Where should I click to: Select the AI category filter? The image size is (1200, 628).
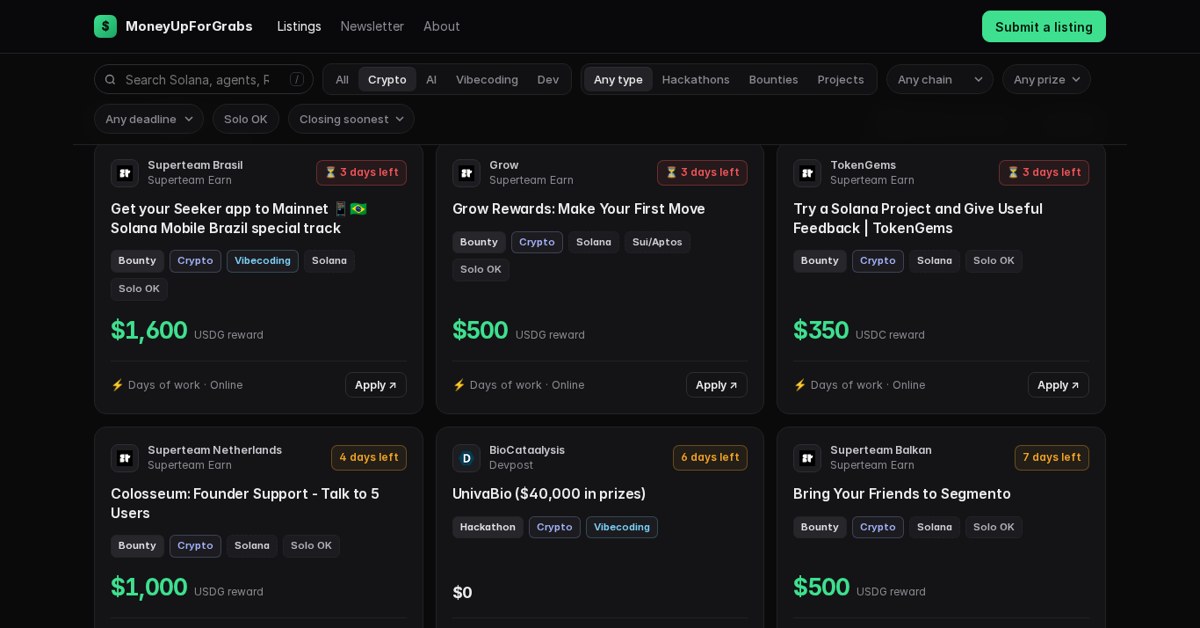click(x=431, y=79)
